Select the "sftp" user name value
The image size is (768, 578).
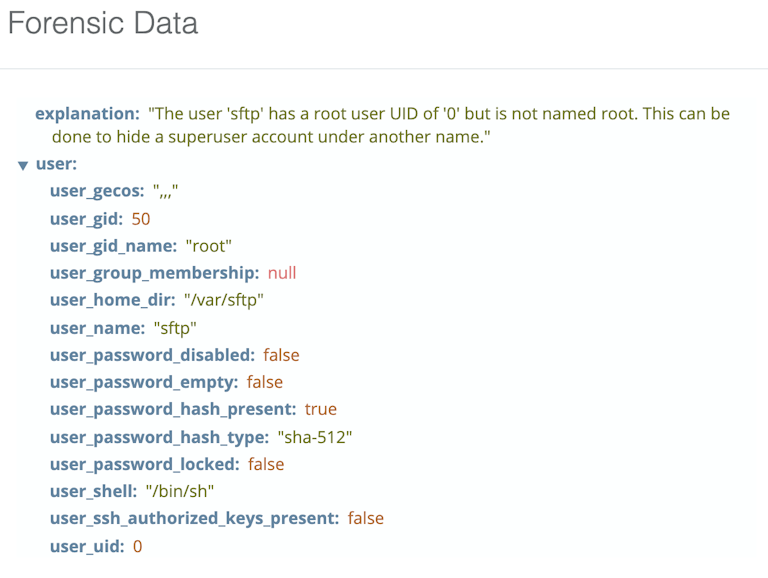click(175, 327)
